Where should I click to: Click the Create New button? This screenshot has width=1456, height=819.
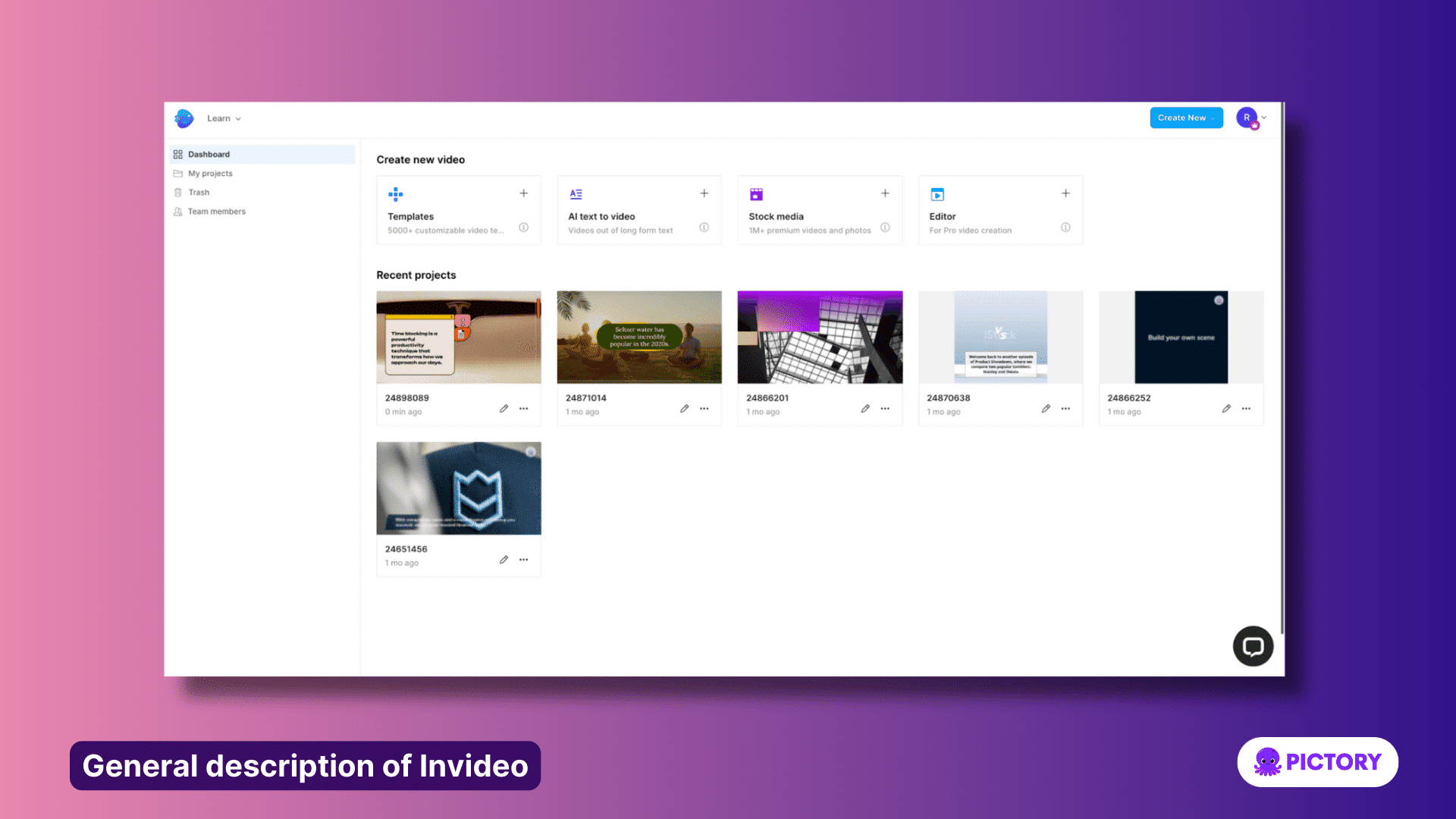click(x=1186, y=118)
